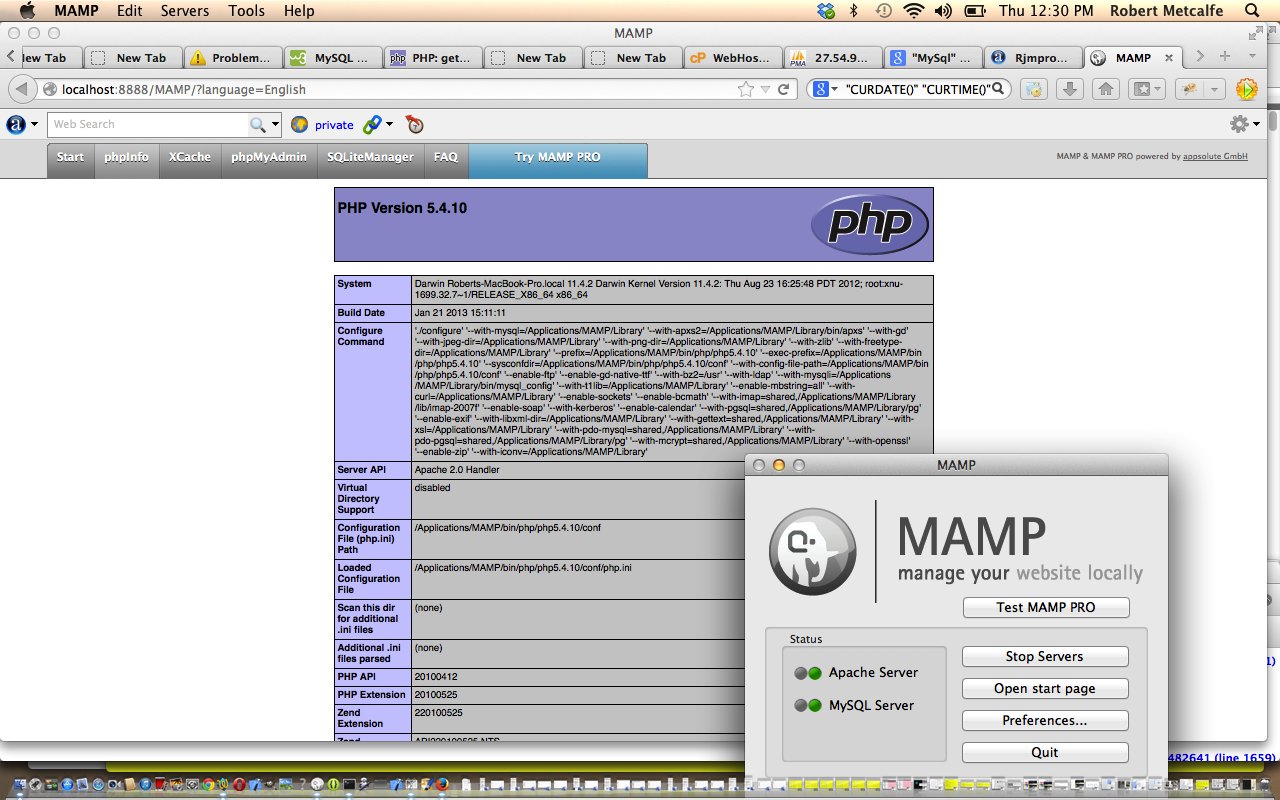The height and width of the screenshot is (800, 1280).
Task: Open a new tab with the plus button
Action: click(1224, 57)
